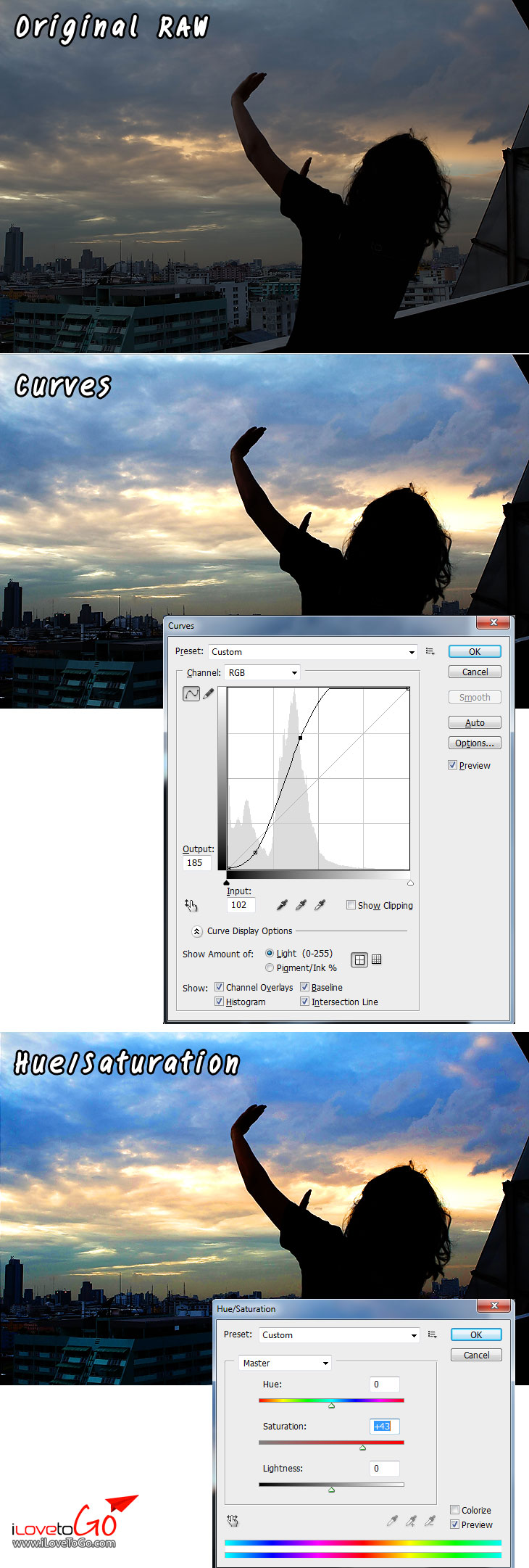
Task: Click Cancel in the Hue/Saturation dialog
Action: pyautogui.click(x=476, y=1355)
